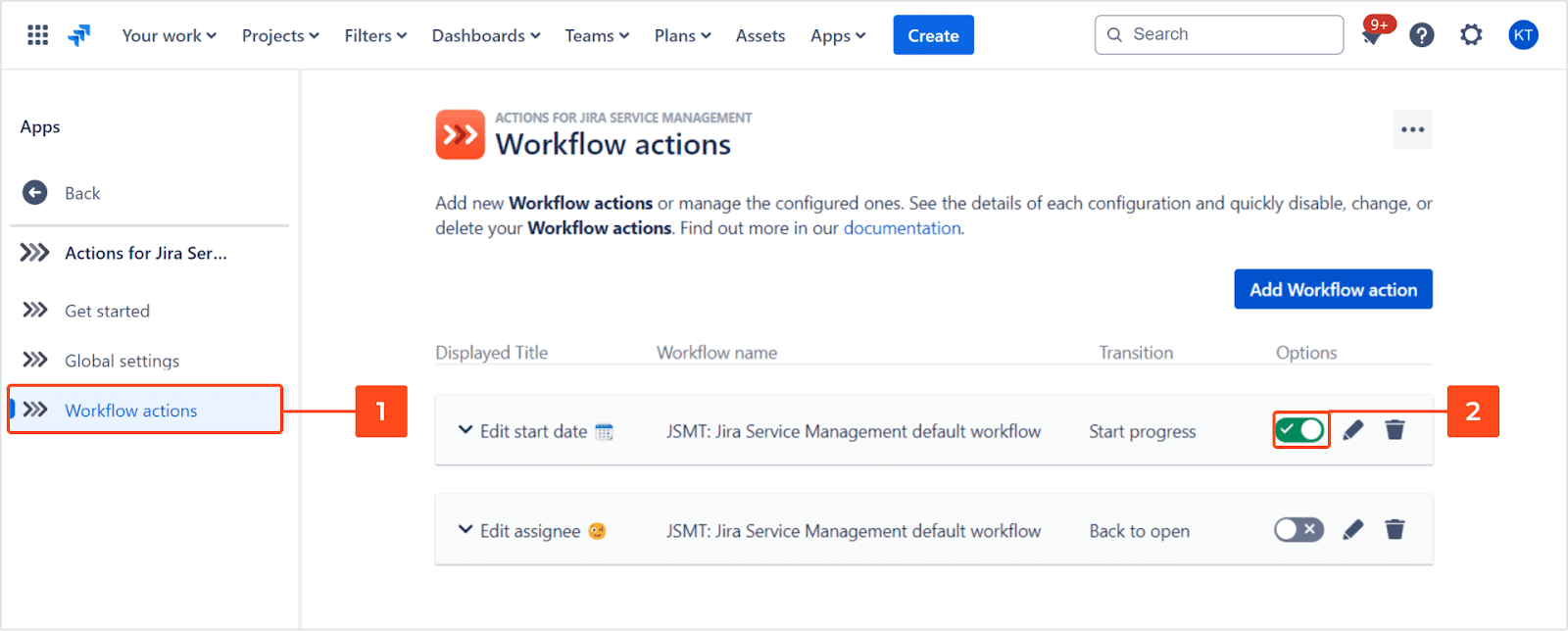Open the app switcher grid icon

pyautogui.click(x=37, y=35)
